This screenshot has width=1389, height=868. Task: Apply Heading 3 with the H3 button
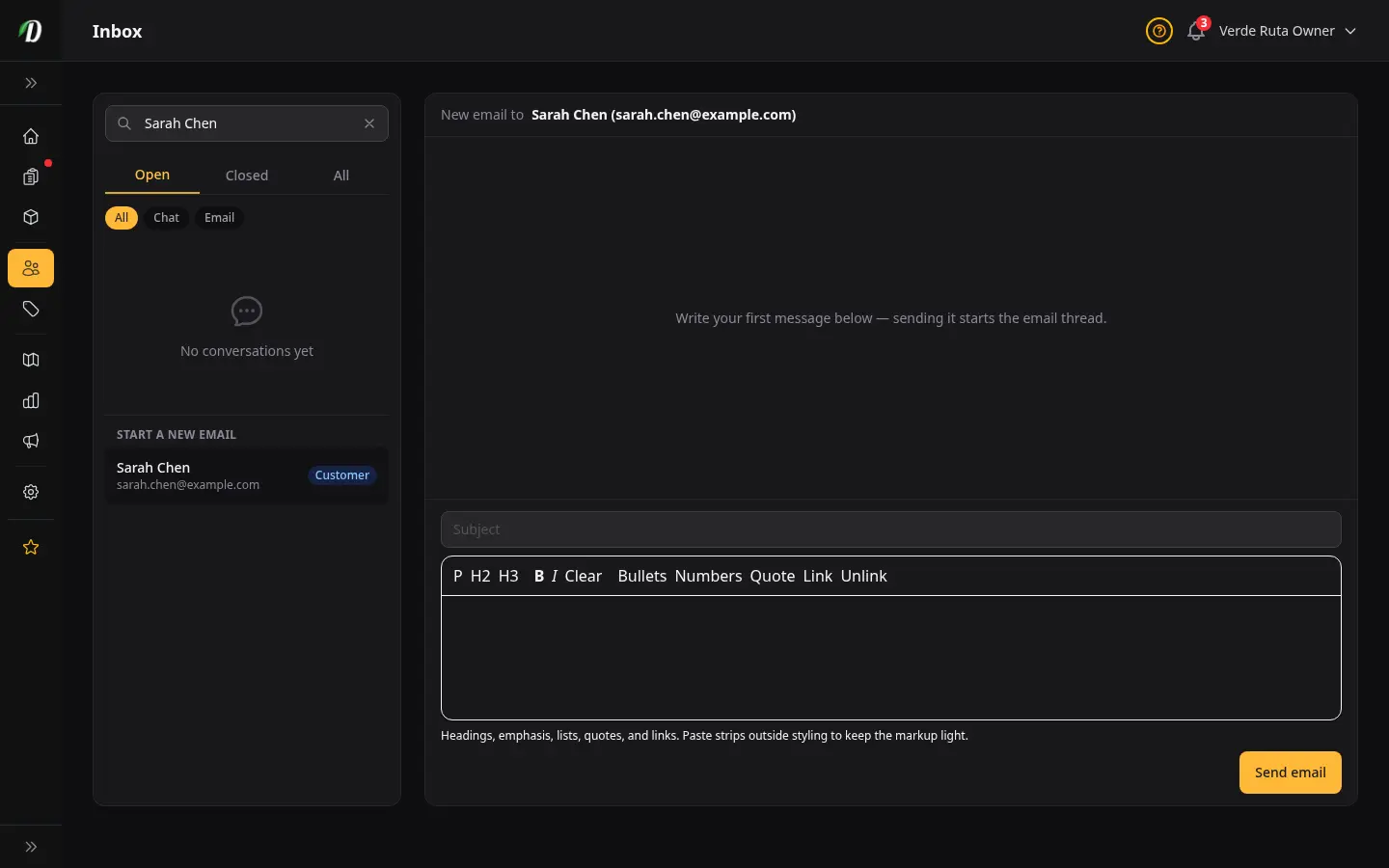(508, 576)
